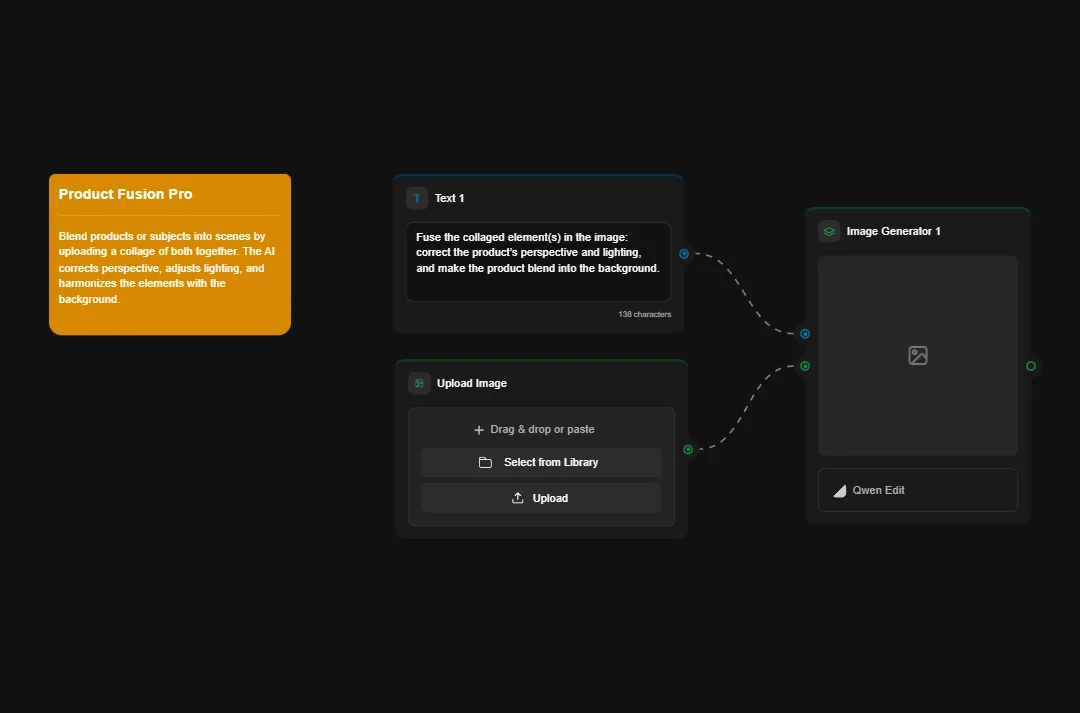Click the green output port of Image Generator 1
Viewport: 1080px width, 713px height.
click(x=1031, y=366)
